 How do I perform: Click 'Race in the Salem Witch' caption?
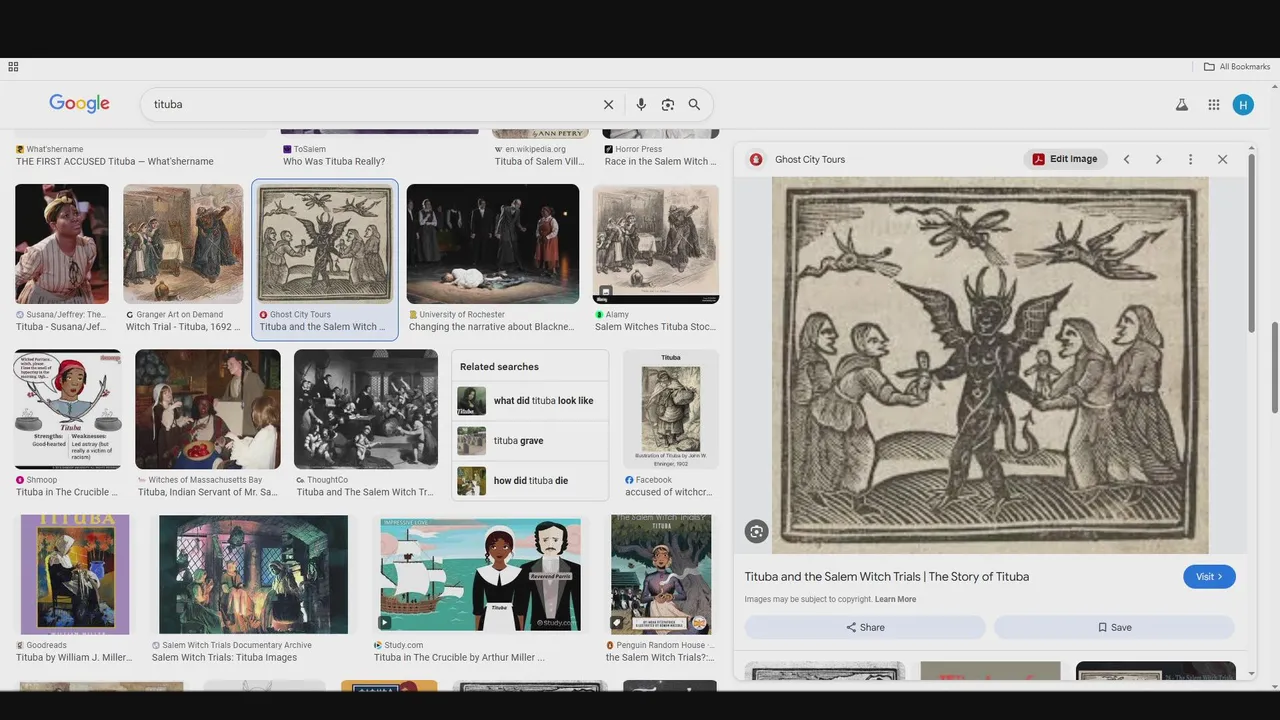click(660, 161)
